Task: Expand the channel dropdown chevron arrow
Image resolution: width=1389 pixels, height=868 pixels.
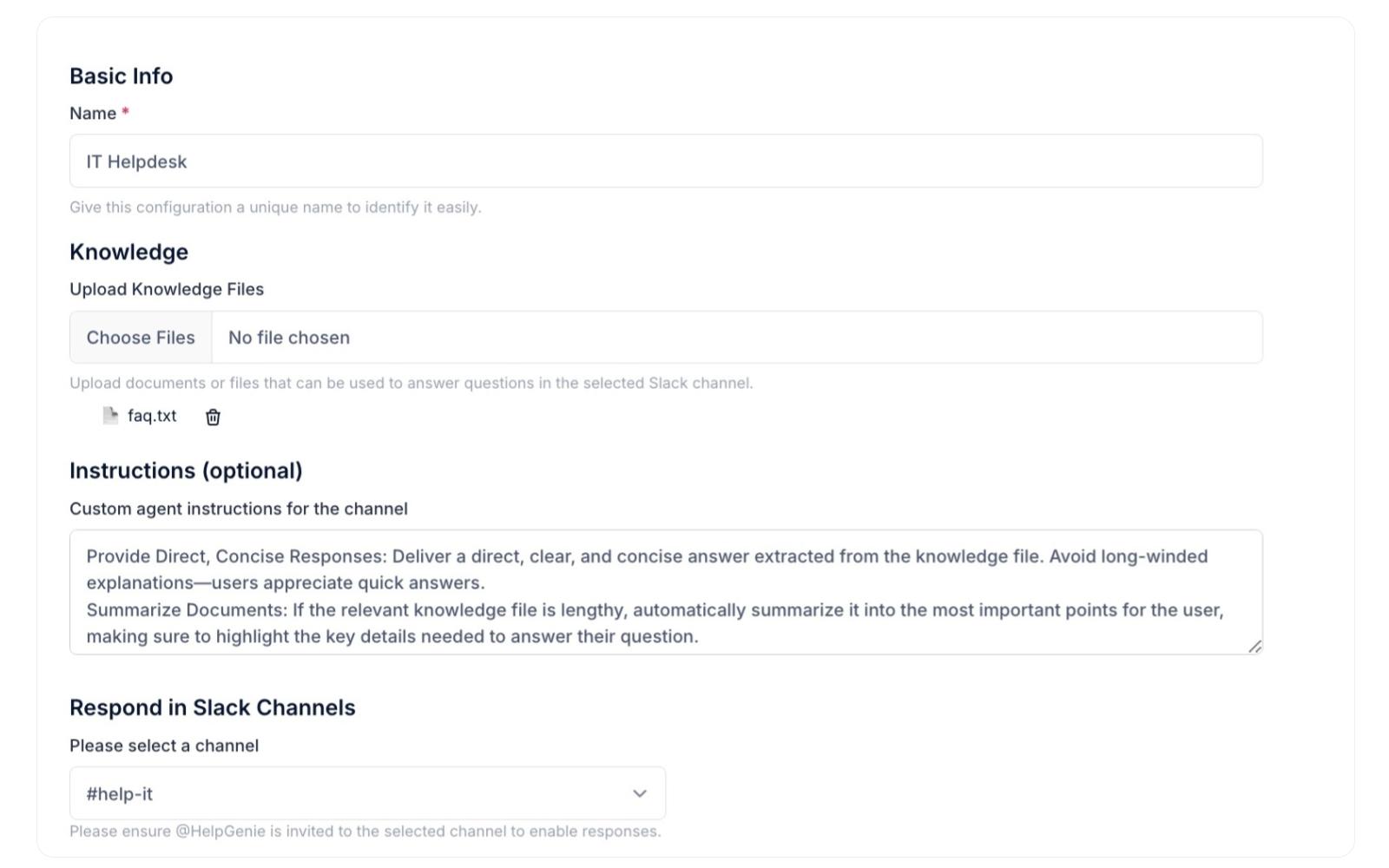Action: (640, 793)
